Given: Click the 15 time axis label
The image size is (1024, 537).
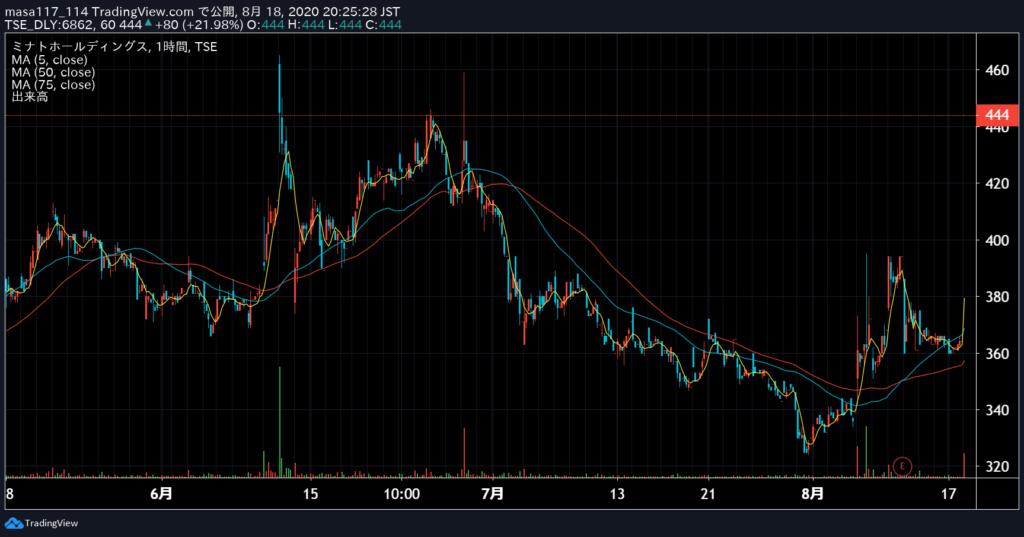Looking at the screenshot, I should pos(310,494).
